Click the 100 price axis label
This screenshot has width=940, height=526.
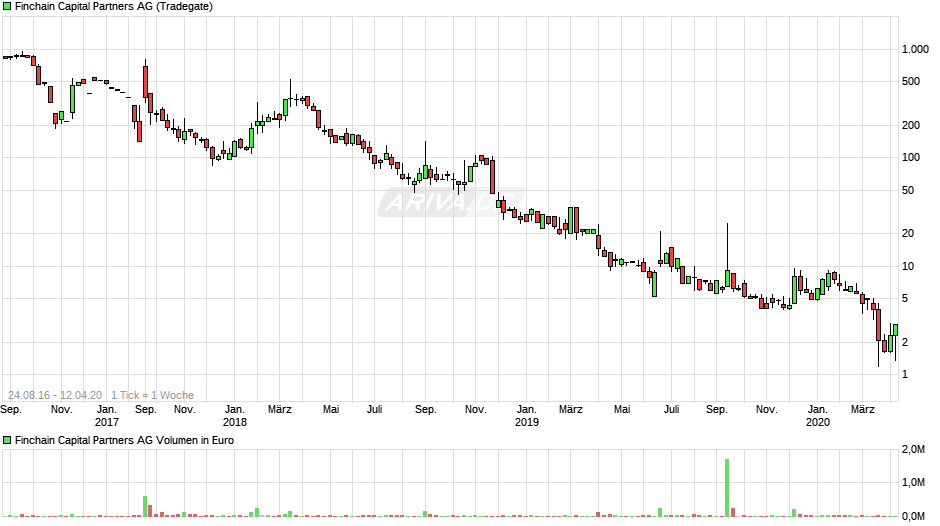coord(911,158)
